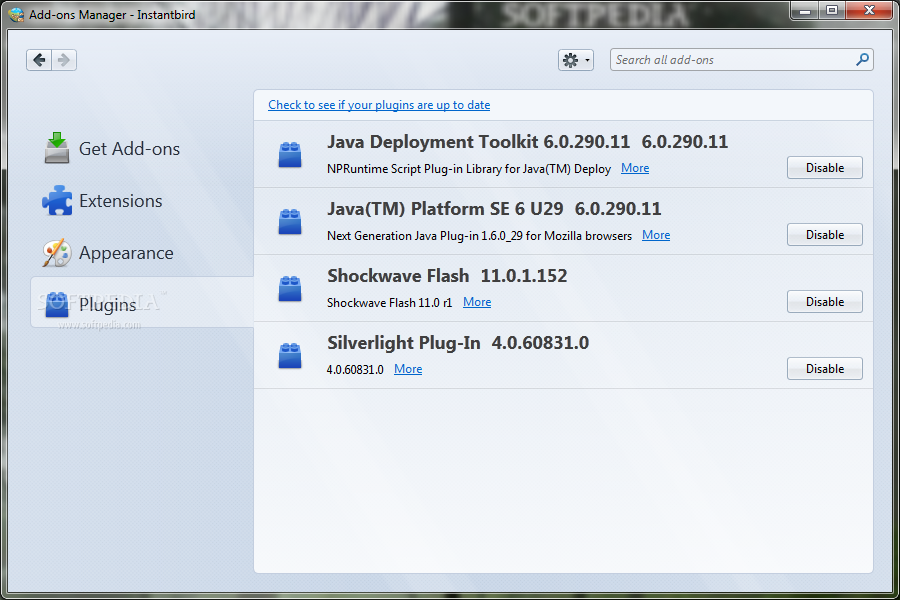The width and height of the screenshot is (900, 600).
Task: Check to see if plugins are up to date
Action: [x=379, y=105]
